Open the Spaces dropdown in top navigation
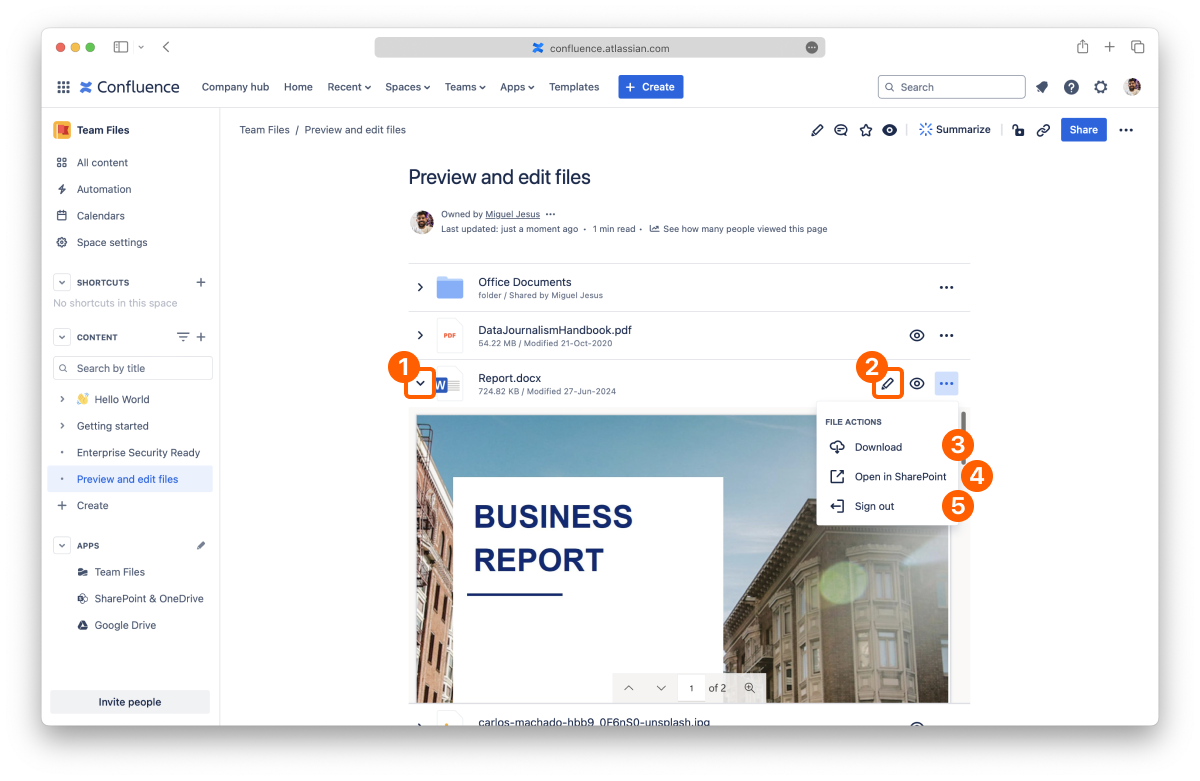 coord(407,87)
